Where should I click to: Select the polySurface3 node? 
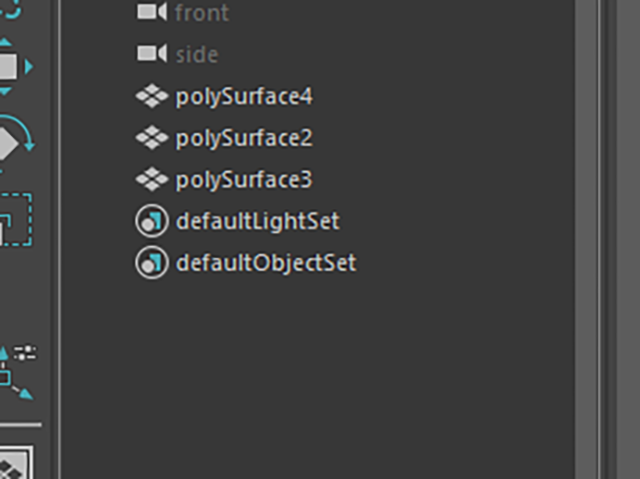click(x=244, y=179)
